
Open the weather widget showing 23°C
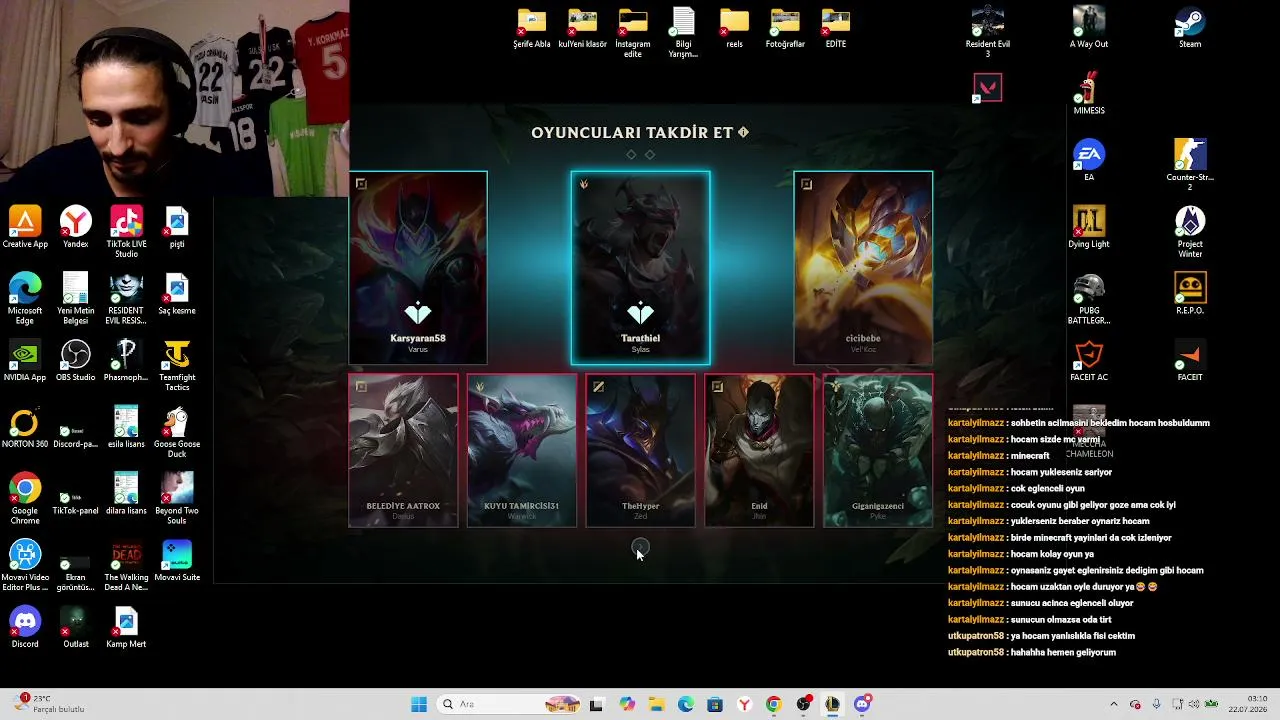(x=50, y=704)
